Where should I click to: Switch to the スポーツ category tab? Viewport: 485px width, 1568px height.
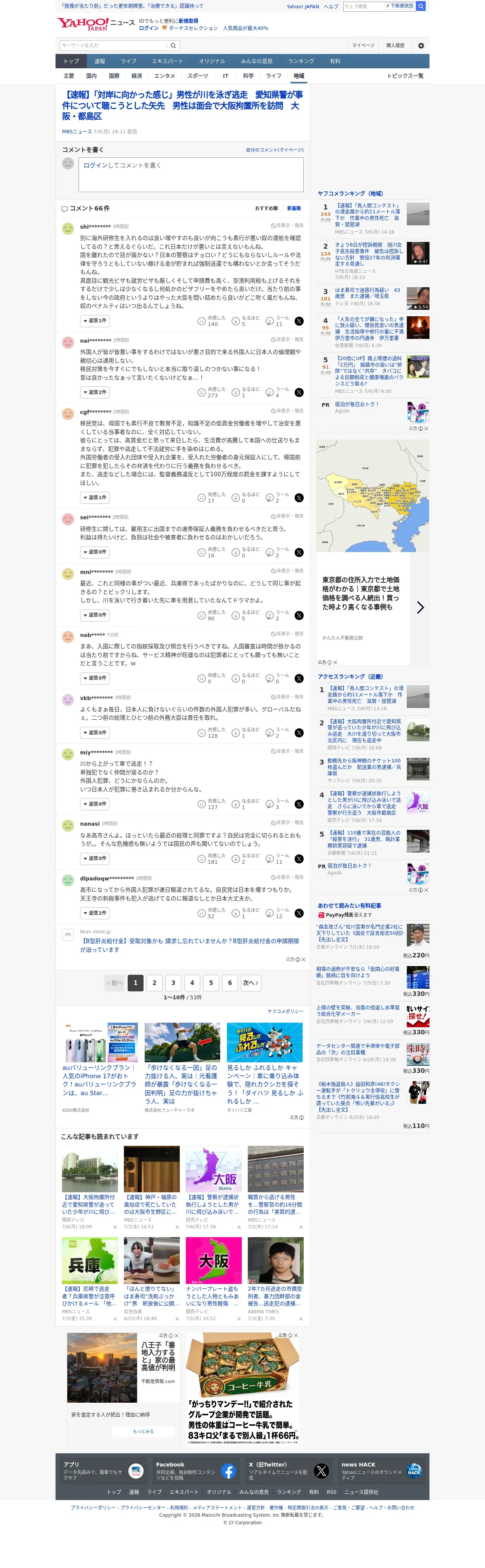198,76
